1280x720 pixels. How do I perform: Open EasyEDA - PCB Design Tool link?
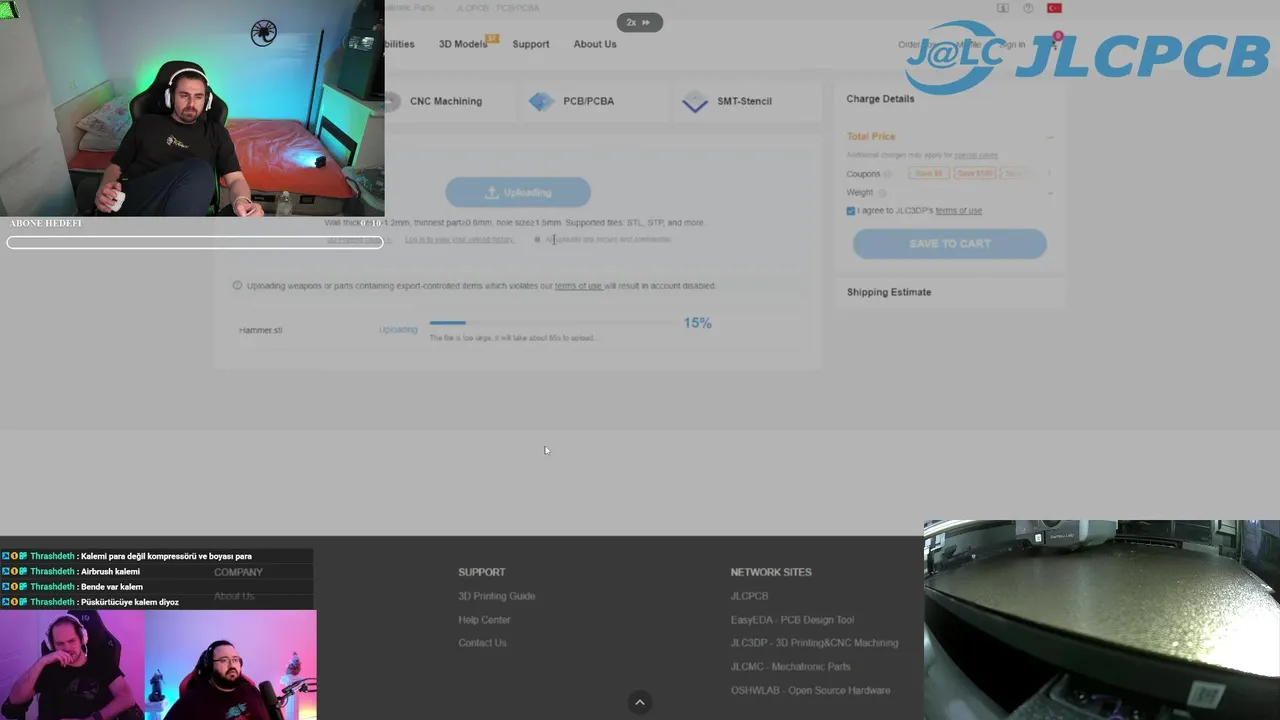pyautogui.click(x=793, y=620)
